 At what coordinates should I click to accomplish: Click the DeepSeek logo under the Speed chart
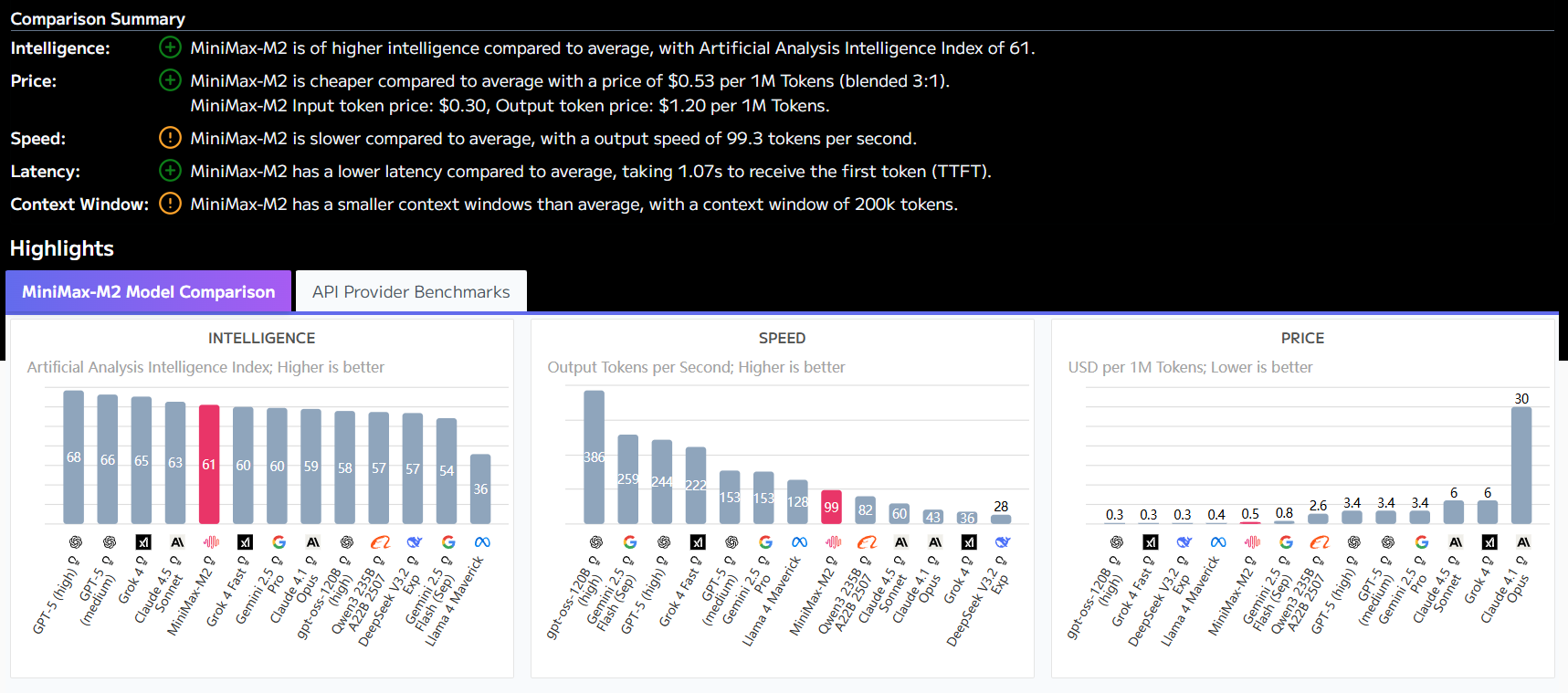tap(1002, 542)
